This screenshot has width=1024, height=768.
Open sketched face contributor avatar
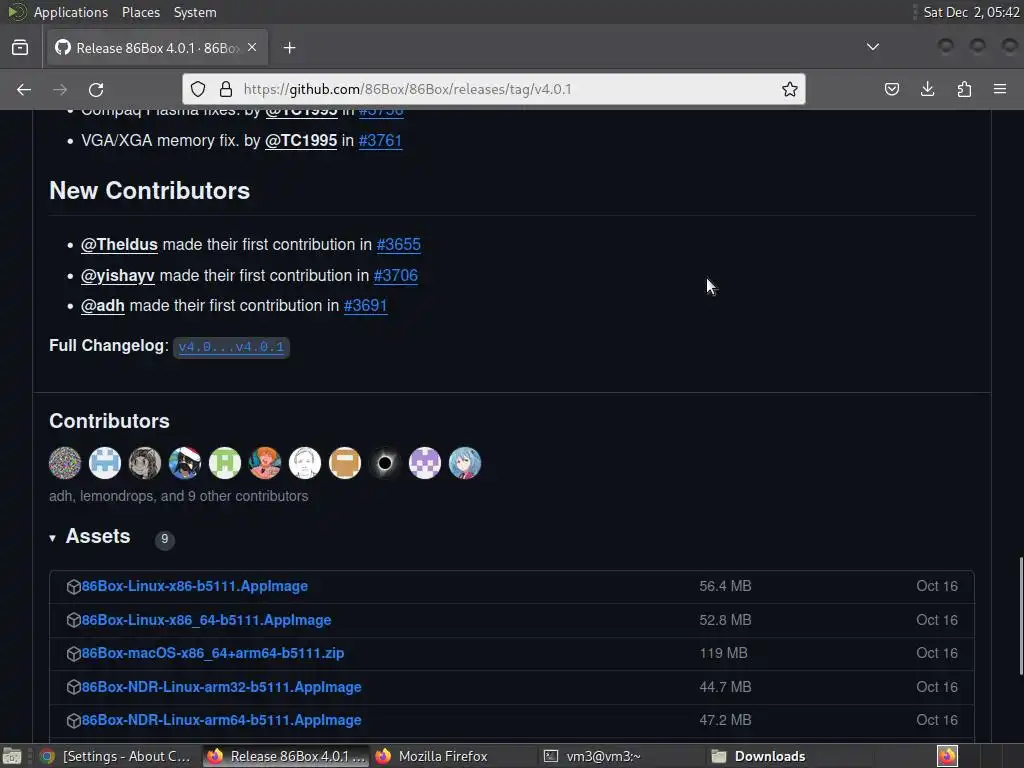pyautogui.click(x=305, y=463)
